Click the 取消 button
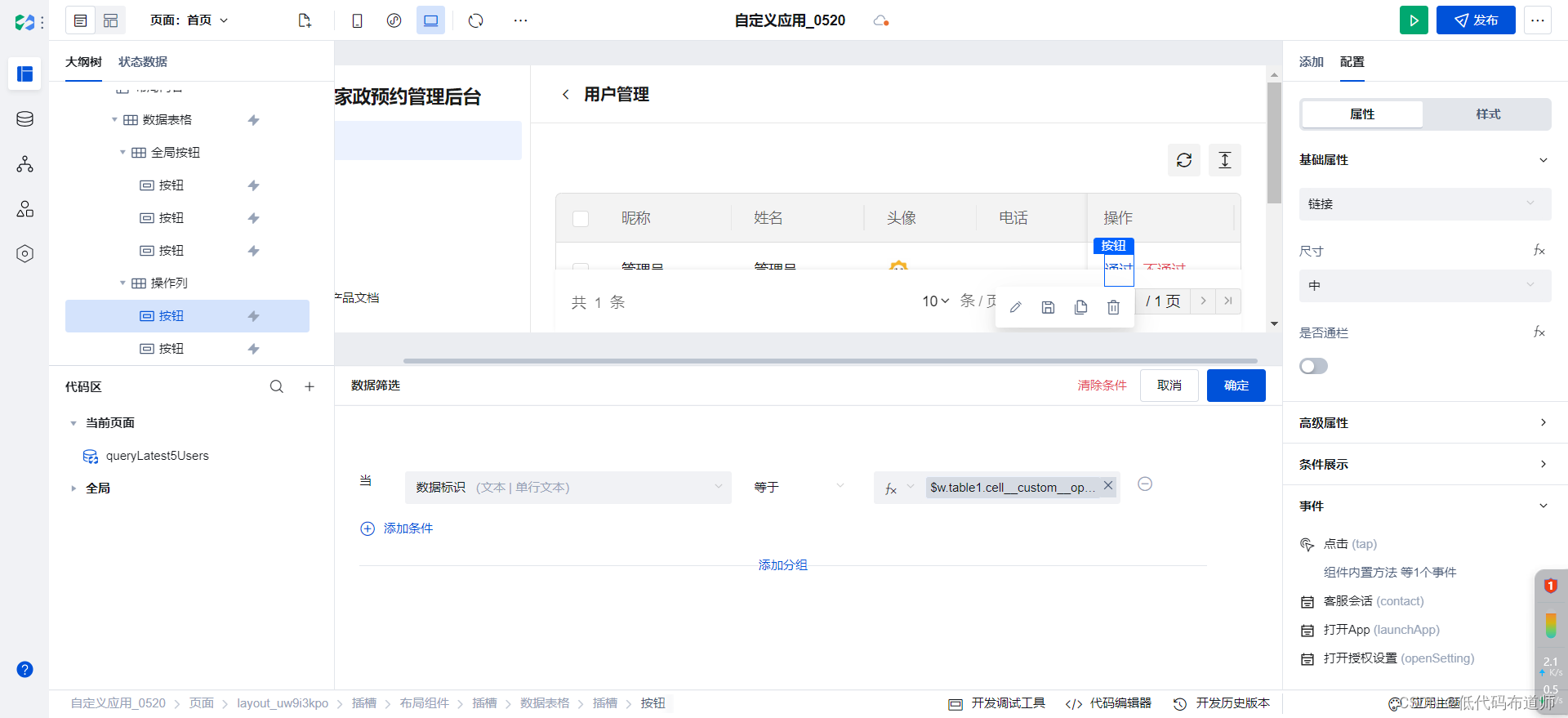This screenshot has width=1568, height=718. 1169,386
